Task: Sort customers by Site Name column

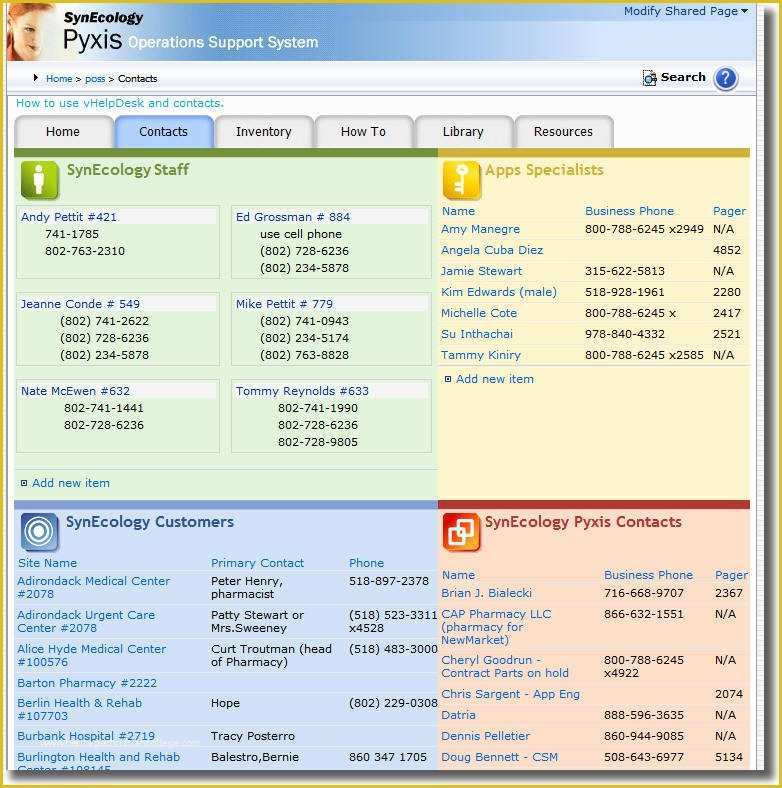Action: (48, 563)
